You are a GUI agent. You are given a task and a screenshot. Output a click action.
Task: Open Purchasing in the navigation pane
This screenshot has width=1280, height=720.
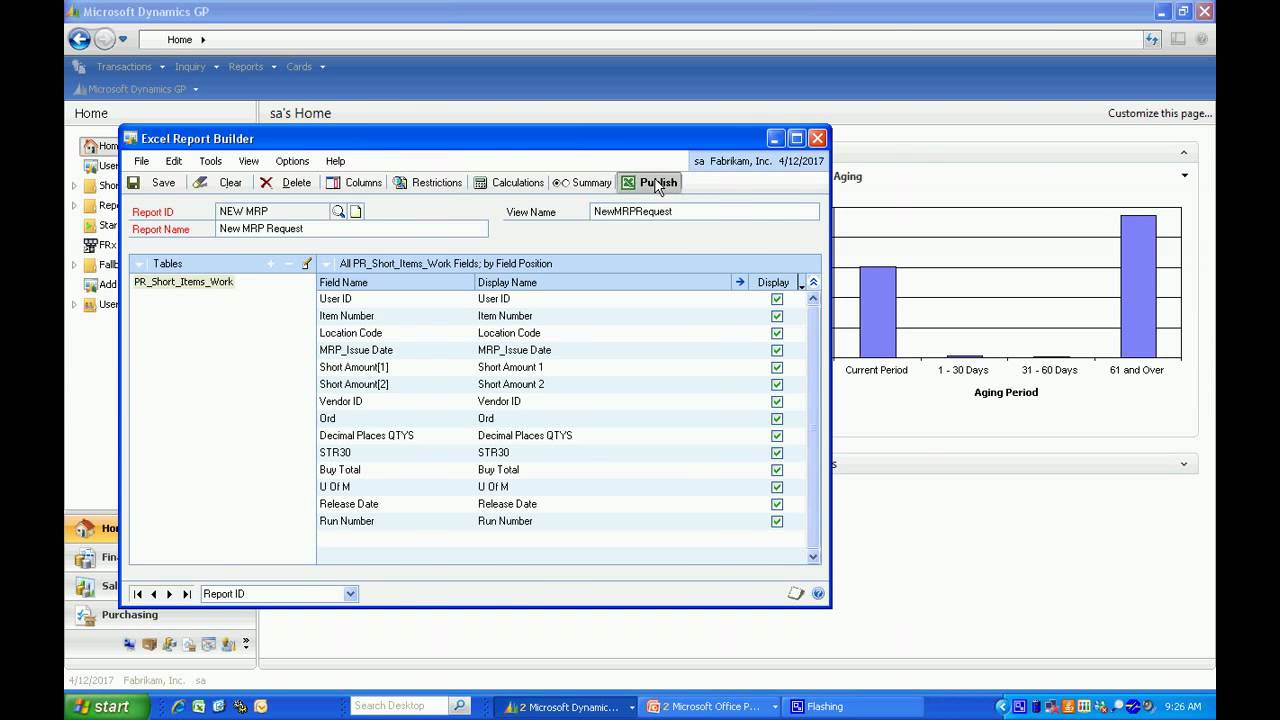click(129, 615)
